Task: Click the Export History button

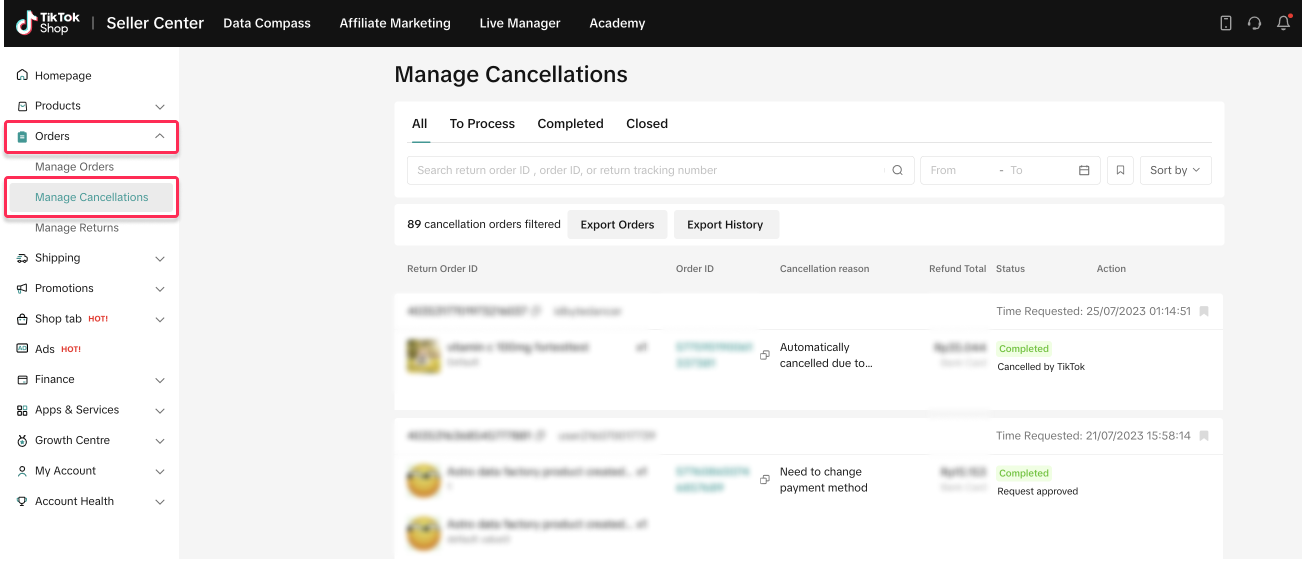Action: (x=725, y=225)
